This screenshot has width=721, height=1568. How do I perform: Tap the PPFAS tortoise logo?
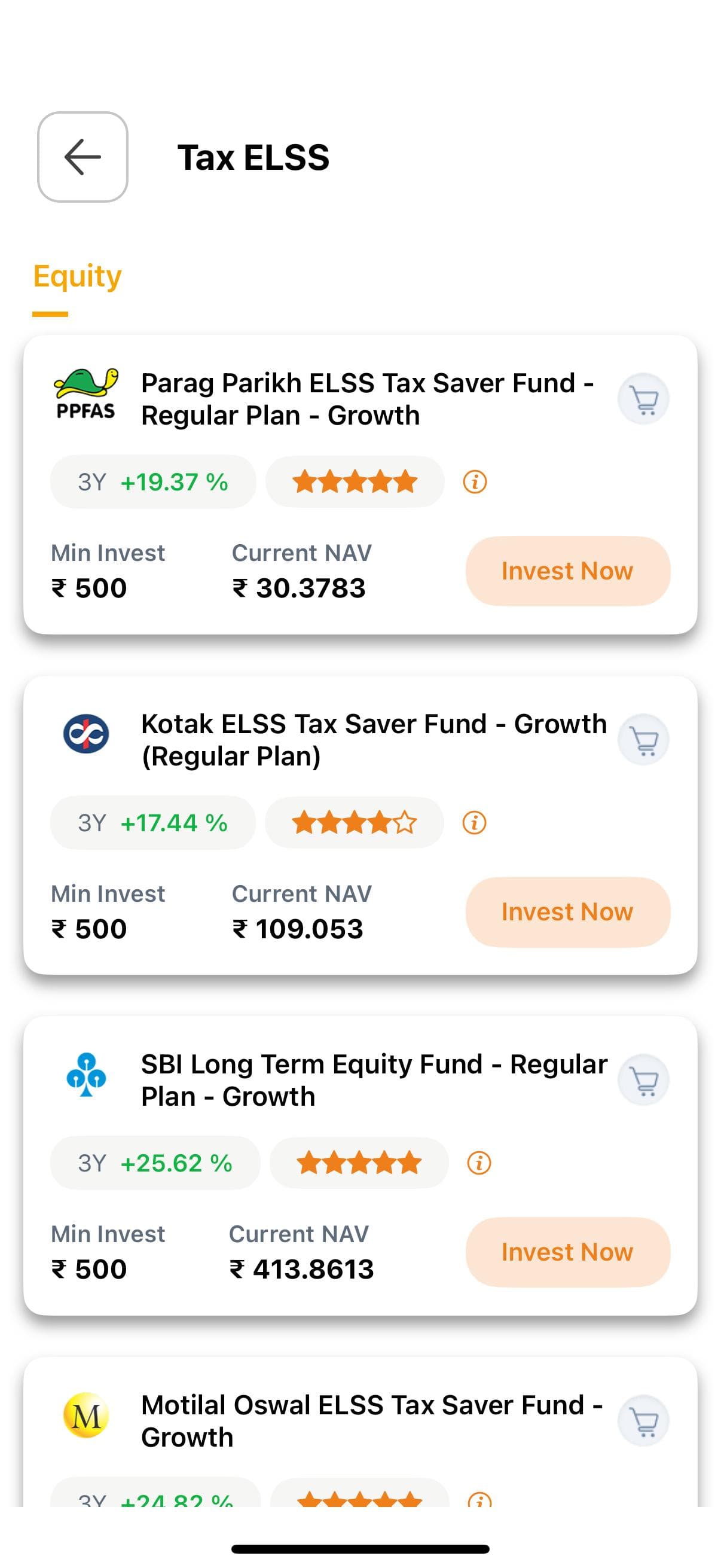[85, 395]
